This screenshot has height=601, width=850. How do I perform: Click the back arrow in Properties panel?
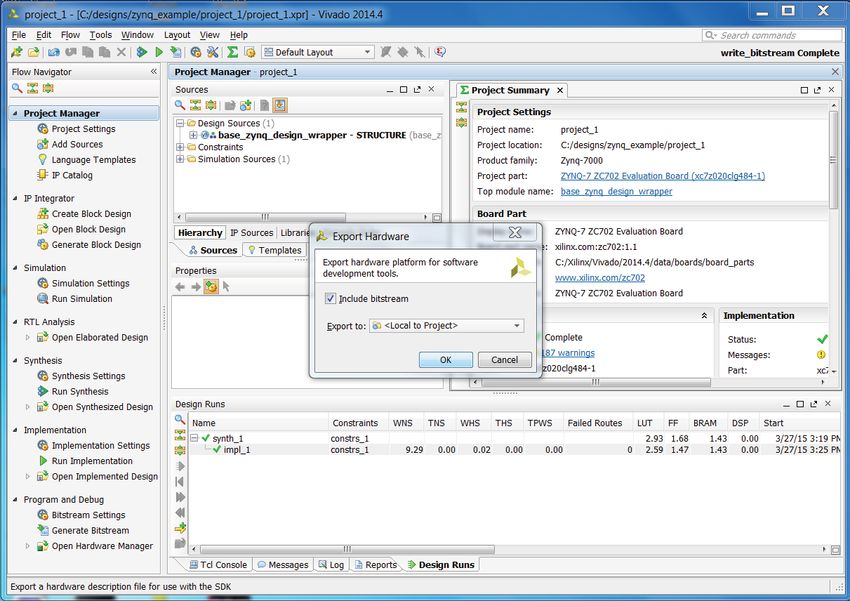pos(181,287)
